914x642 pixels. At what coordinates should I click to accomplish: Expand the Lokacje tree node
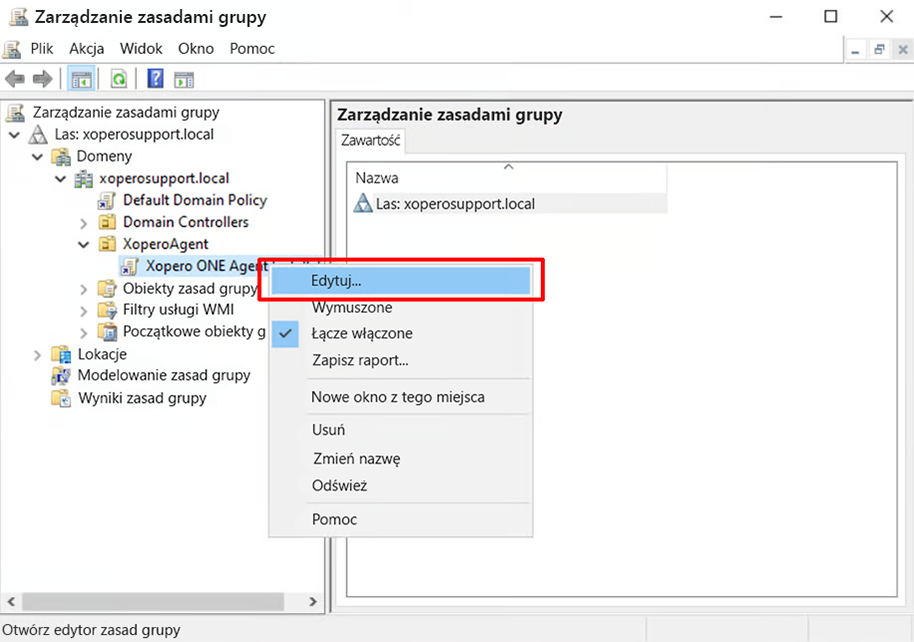click(38, 354)
